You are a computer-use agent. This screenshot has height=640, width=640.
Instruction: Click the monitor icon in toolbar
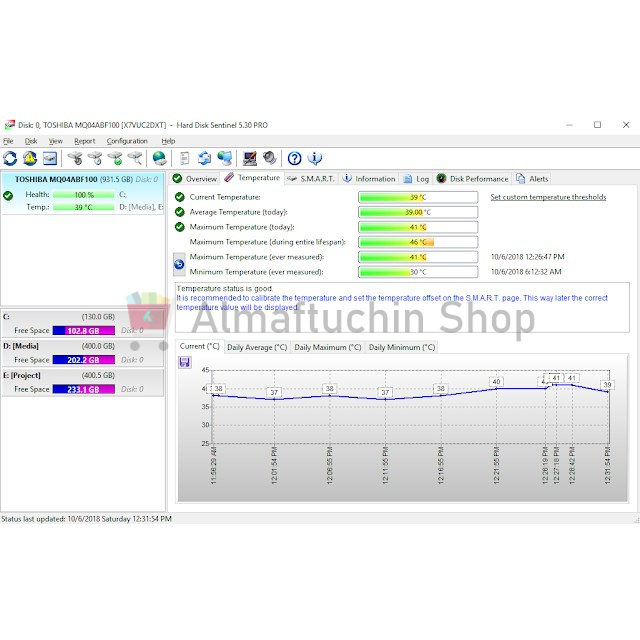tap(249, 158)
